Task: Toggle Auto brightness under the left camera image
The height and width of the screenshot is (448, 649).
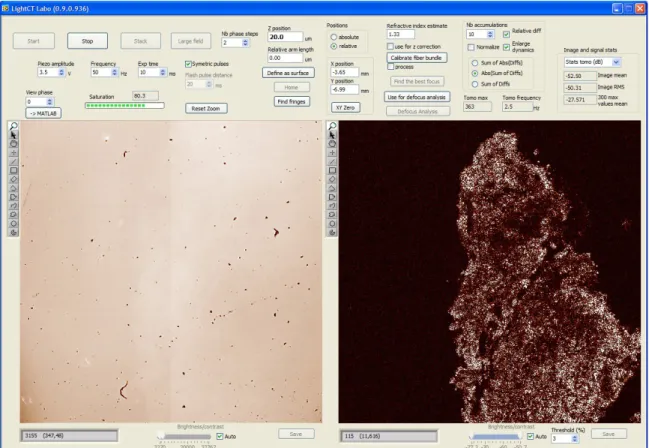Action: (220, 436)
